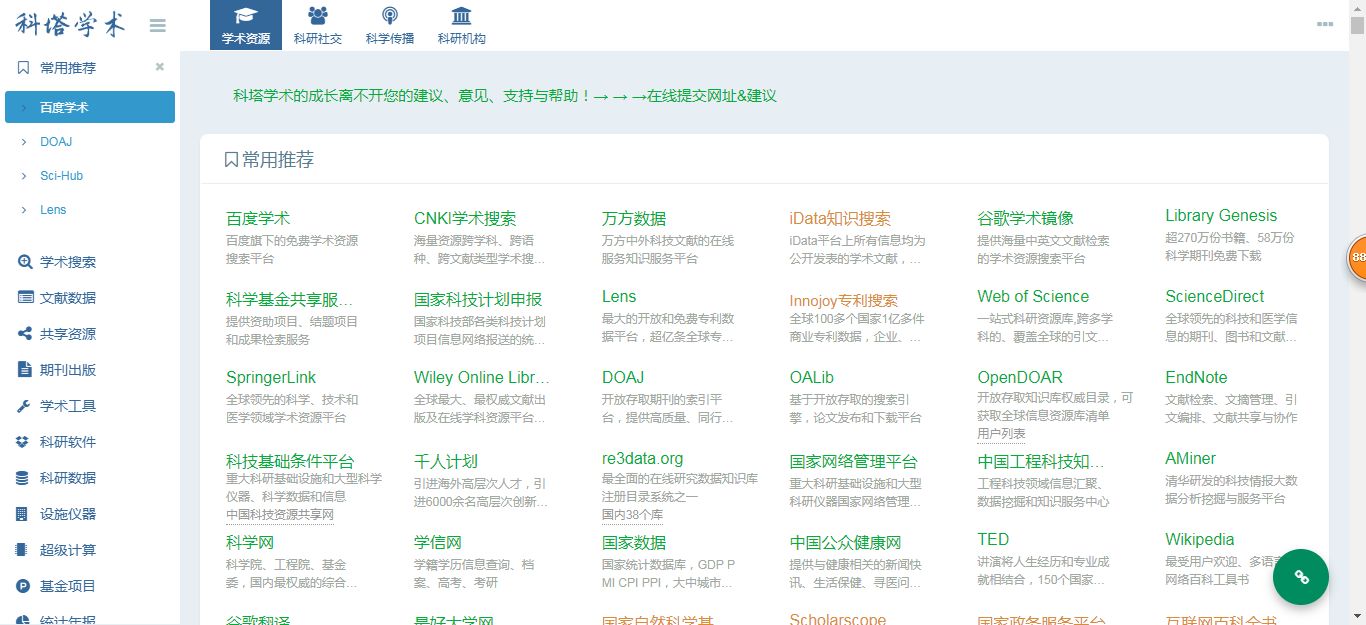
Task: Select Lens in the sidebar list
Action: (x=53, y=210)
